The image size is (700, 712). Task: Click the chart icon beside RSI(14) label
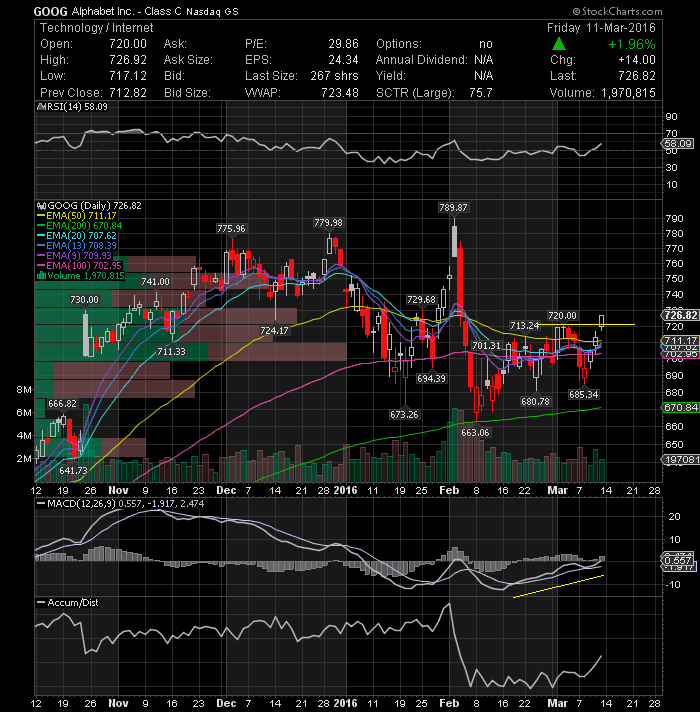pos(40,107)
